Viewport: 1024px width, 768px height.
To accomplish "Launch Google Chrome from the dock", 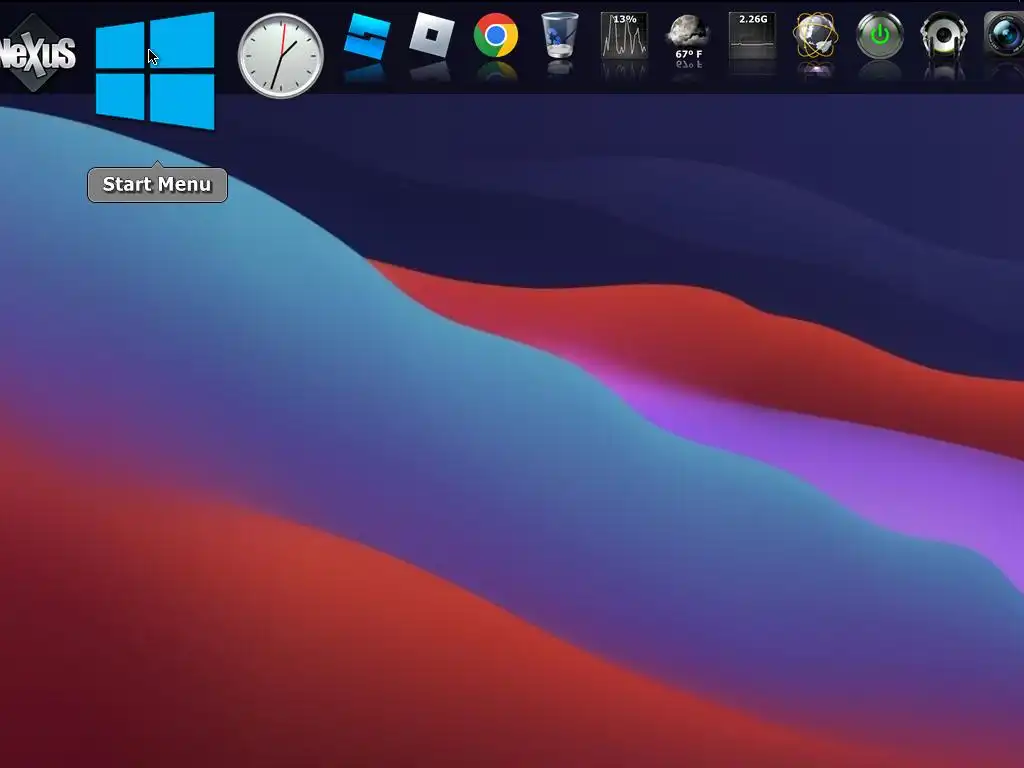I will click(x=496, y=35).
